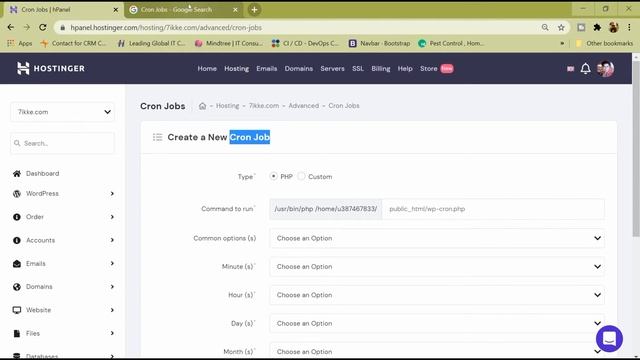Click the WordPress sidebar icon
Viewport: 640px width, 360px height.
[17, 193]
